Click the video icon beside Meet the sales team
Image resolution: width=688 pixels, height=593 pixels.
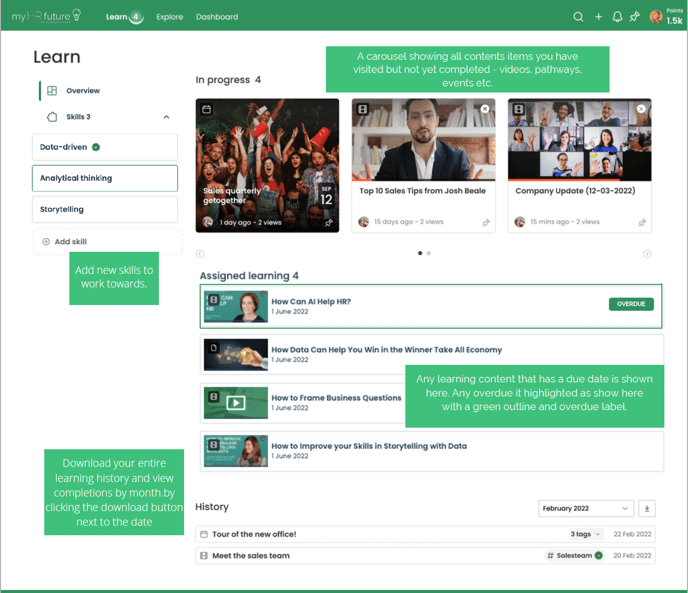point(204,556)
